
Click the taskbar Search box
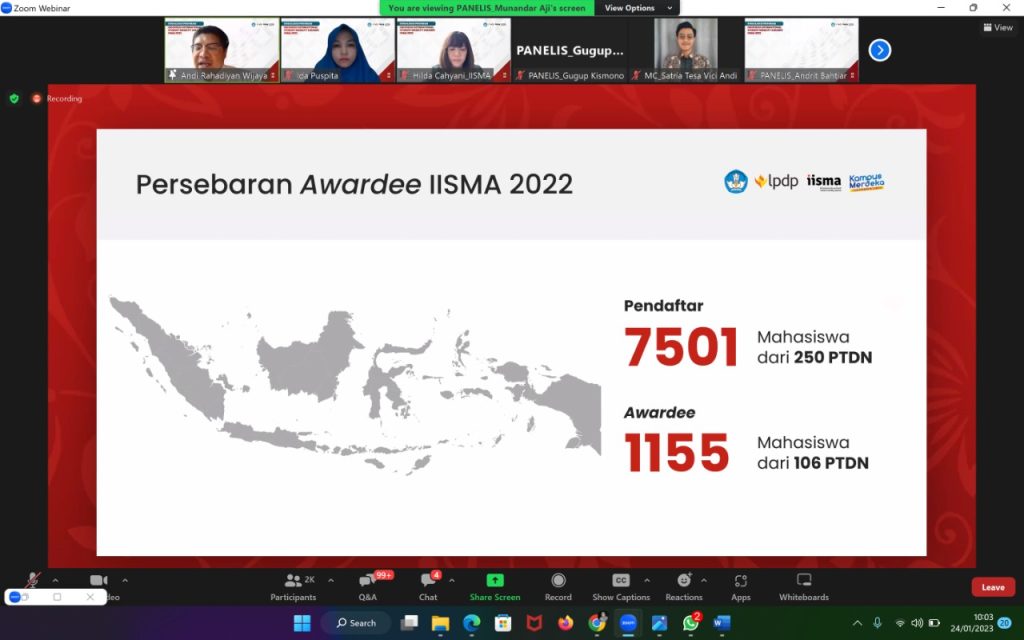[x=356, y=623]
